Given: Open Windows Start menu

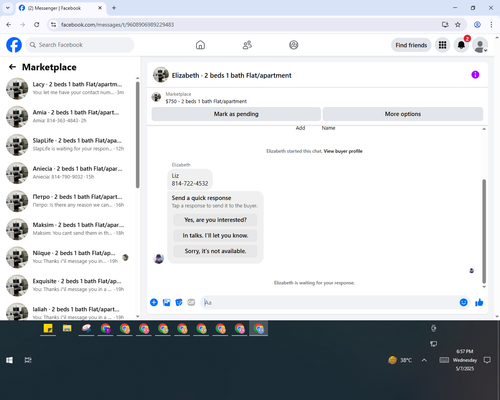Looking at the screenshot, I should (x=9, y=360).
